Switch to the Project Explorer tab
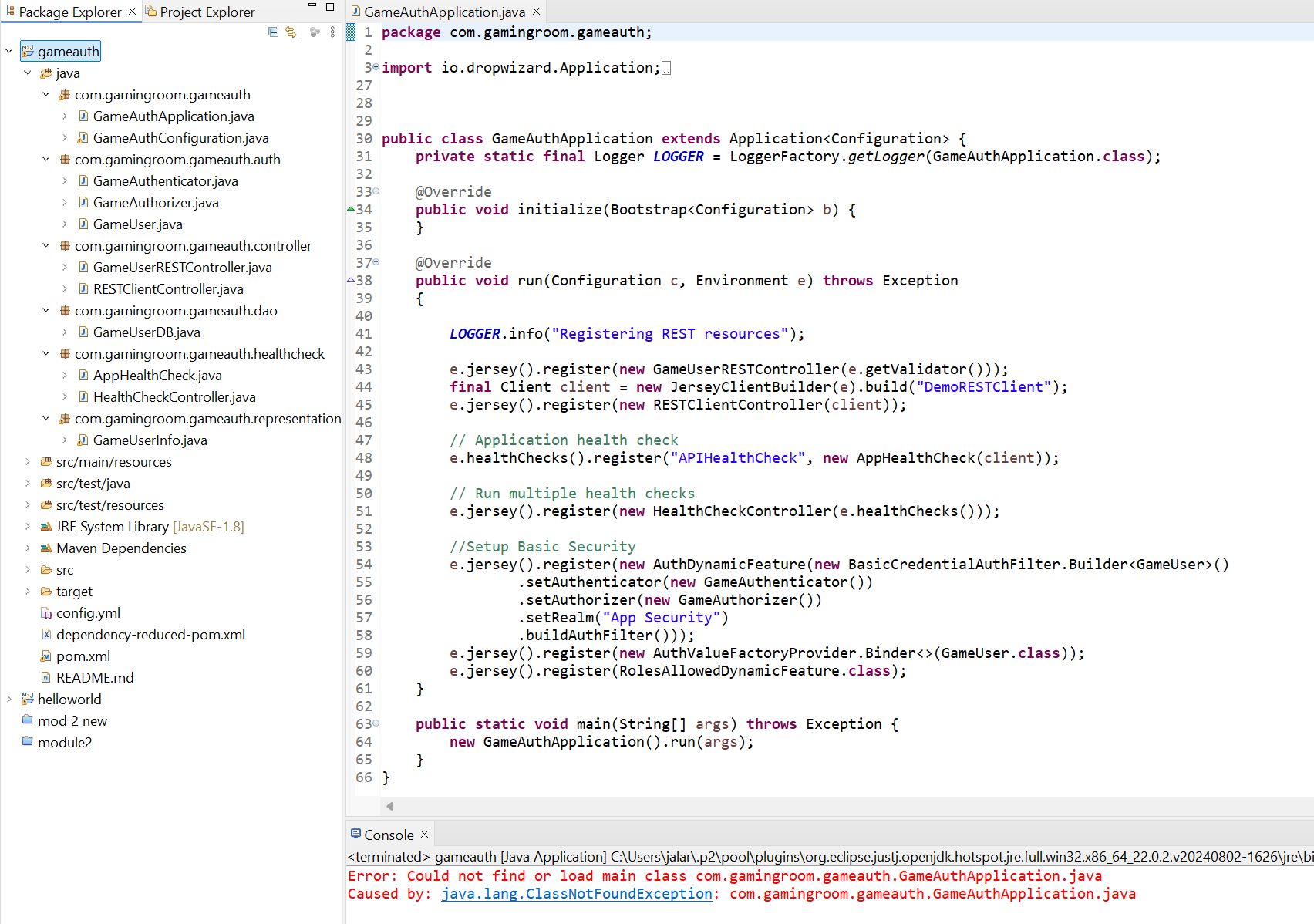The width and height of the screenshot is (1314, 924). point(204,12)
